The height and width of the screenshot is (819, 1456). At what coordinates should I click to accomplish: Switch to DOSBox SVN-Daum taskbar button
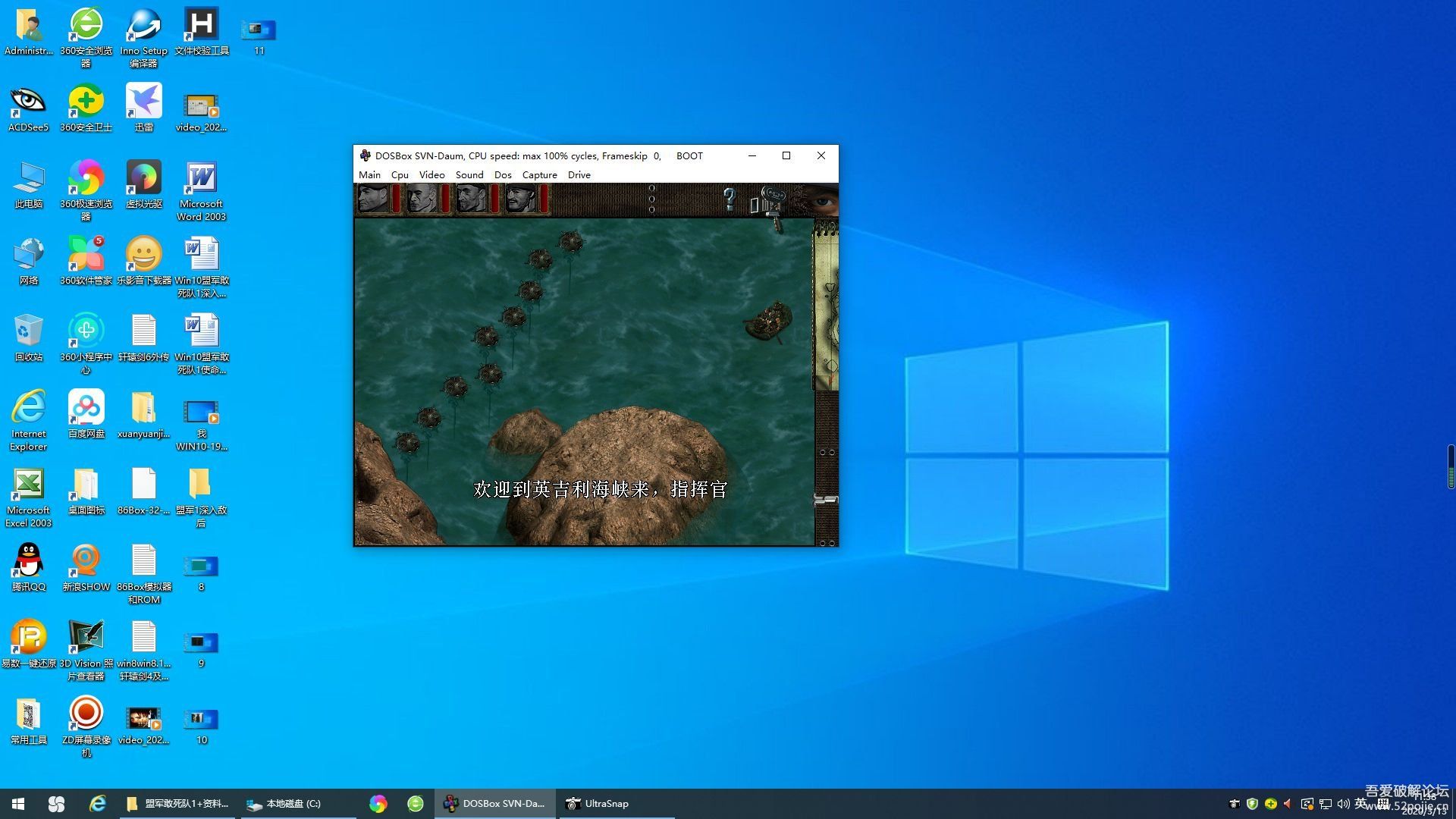[495, 804]
